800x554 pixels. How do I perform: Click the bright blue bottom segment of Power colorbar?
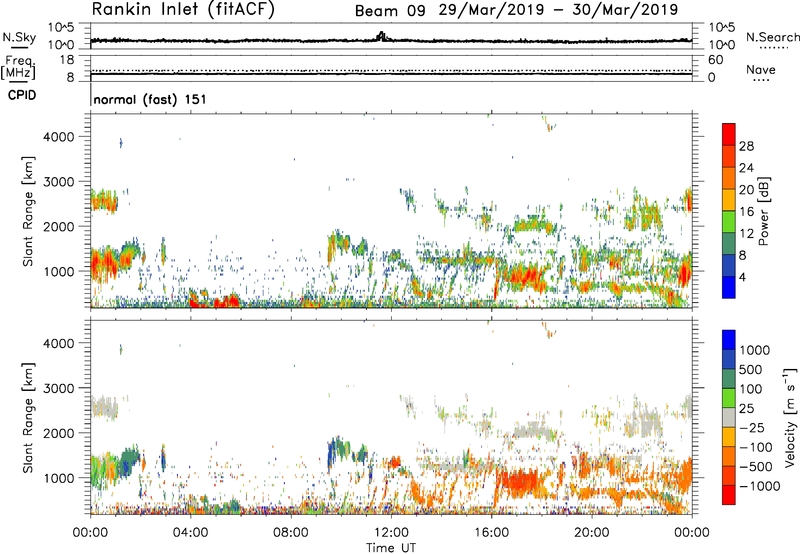tap(729, 288)
